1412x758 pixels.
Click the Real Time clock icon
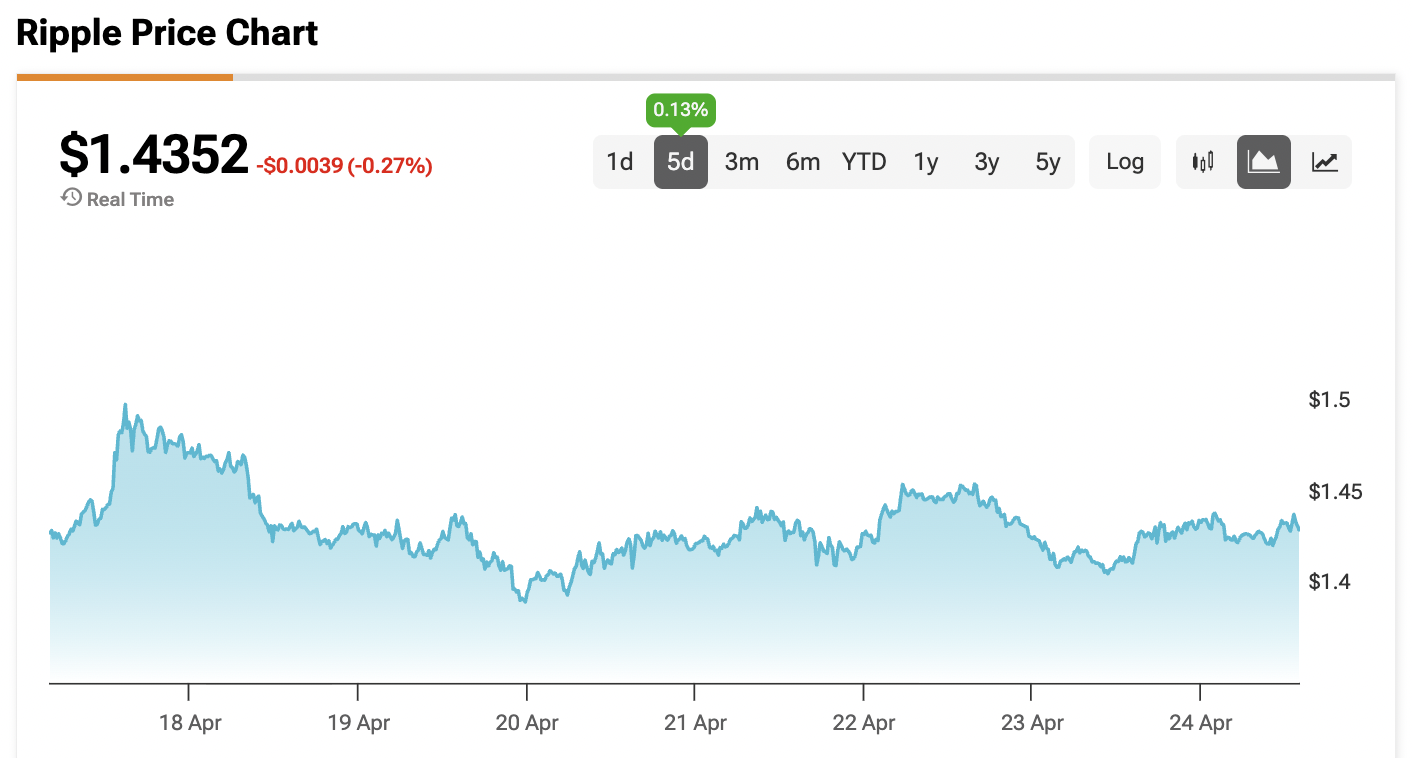[70, 197]
